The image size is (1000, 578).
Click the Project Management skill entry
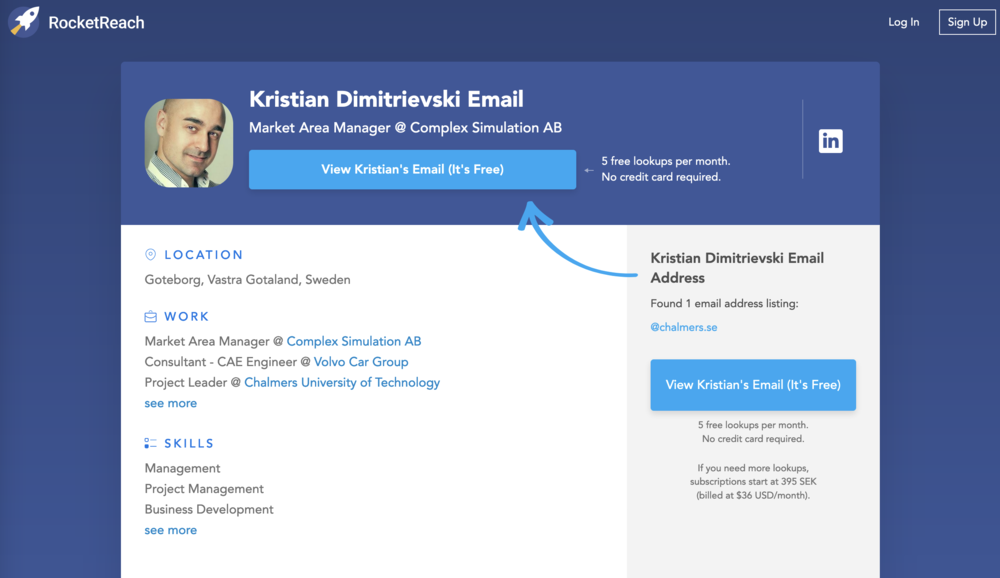(204, 489)
